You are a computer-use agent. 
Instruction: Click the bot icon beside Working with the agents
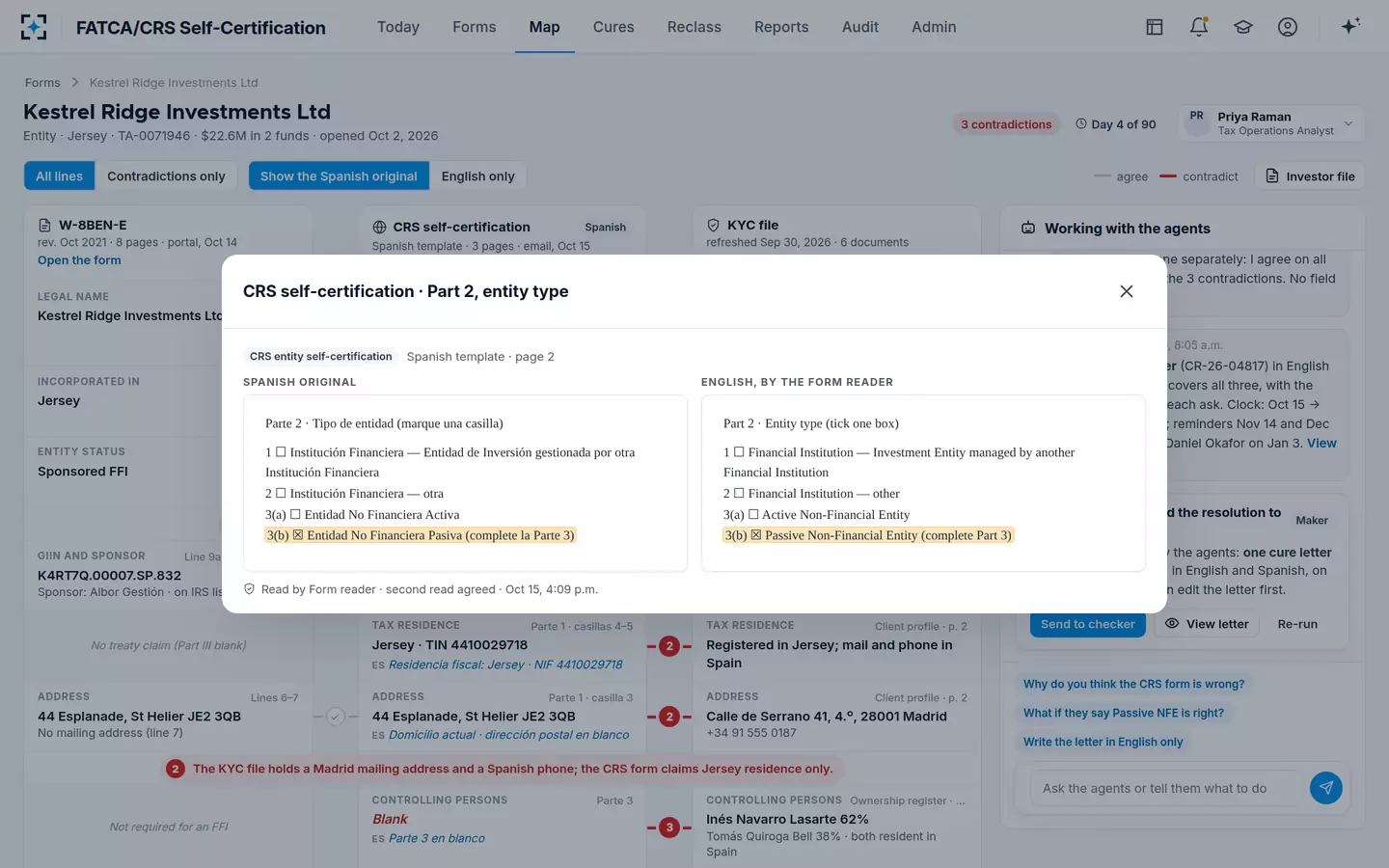pos(1028,229)
